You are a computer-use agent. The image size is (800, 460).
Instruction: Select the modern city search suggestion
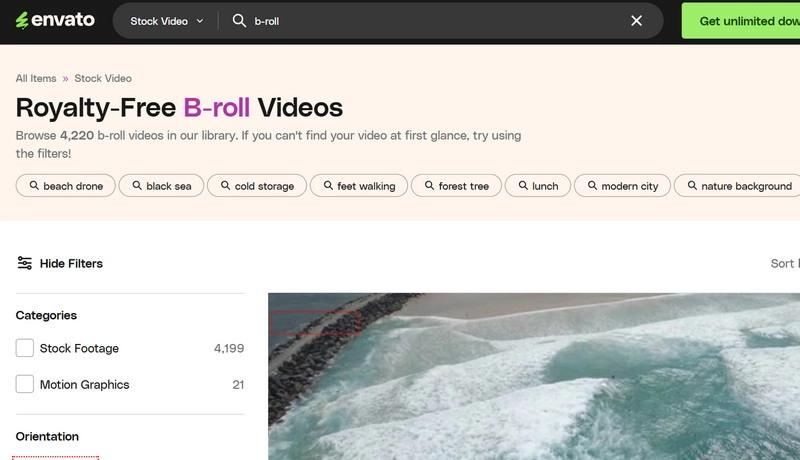click(x=622, y=186)
